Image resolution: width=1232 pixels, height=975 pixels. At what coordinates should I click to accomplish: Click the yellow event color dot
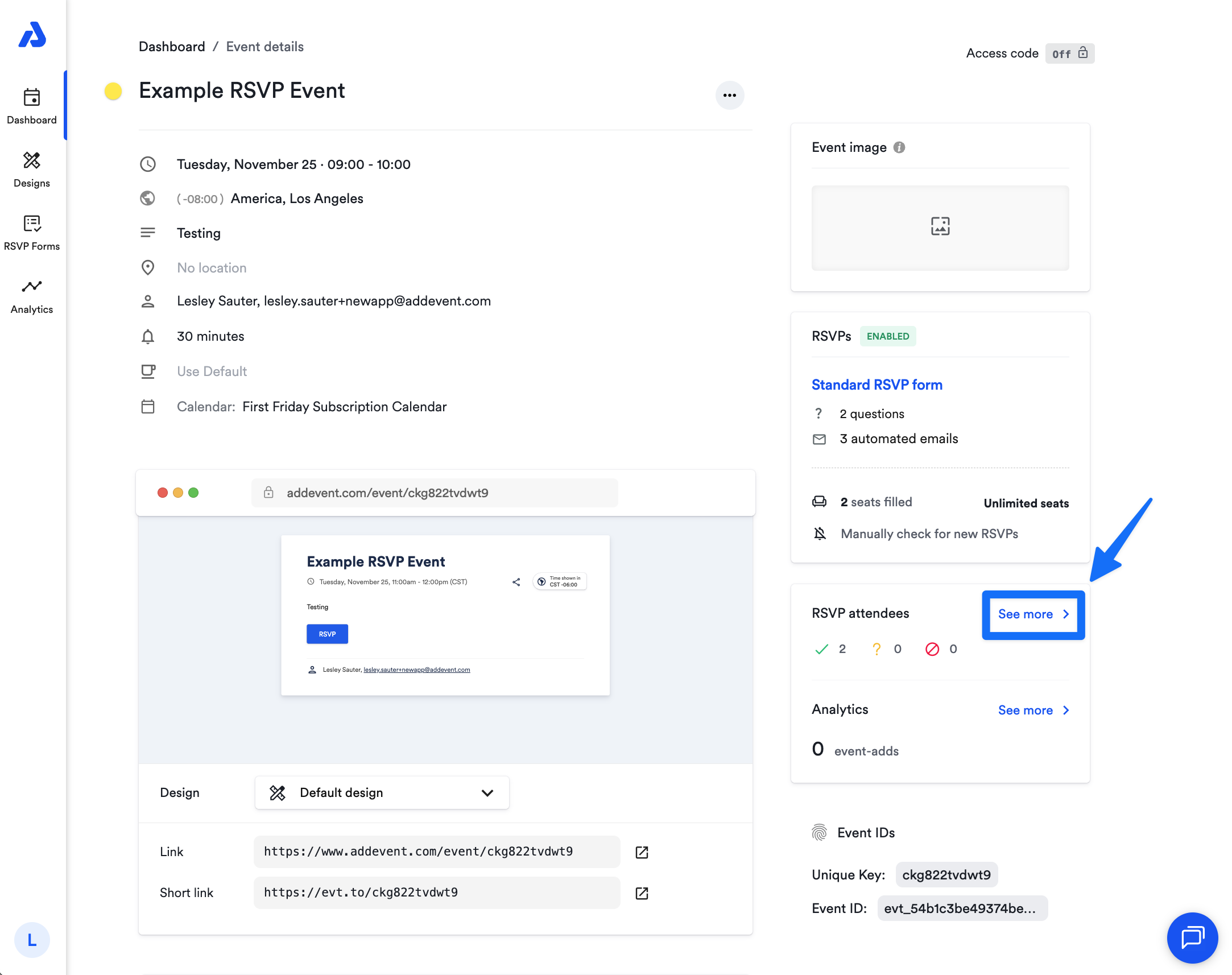[x=113, y=92]
